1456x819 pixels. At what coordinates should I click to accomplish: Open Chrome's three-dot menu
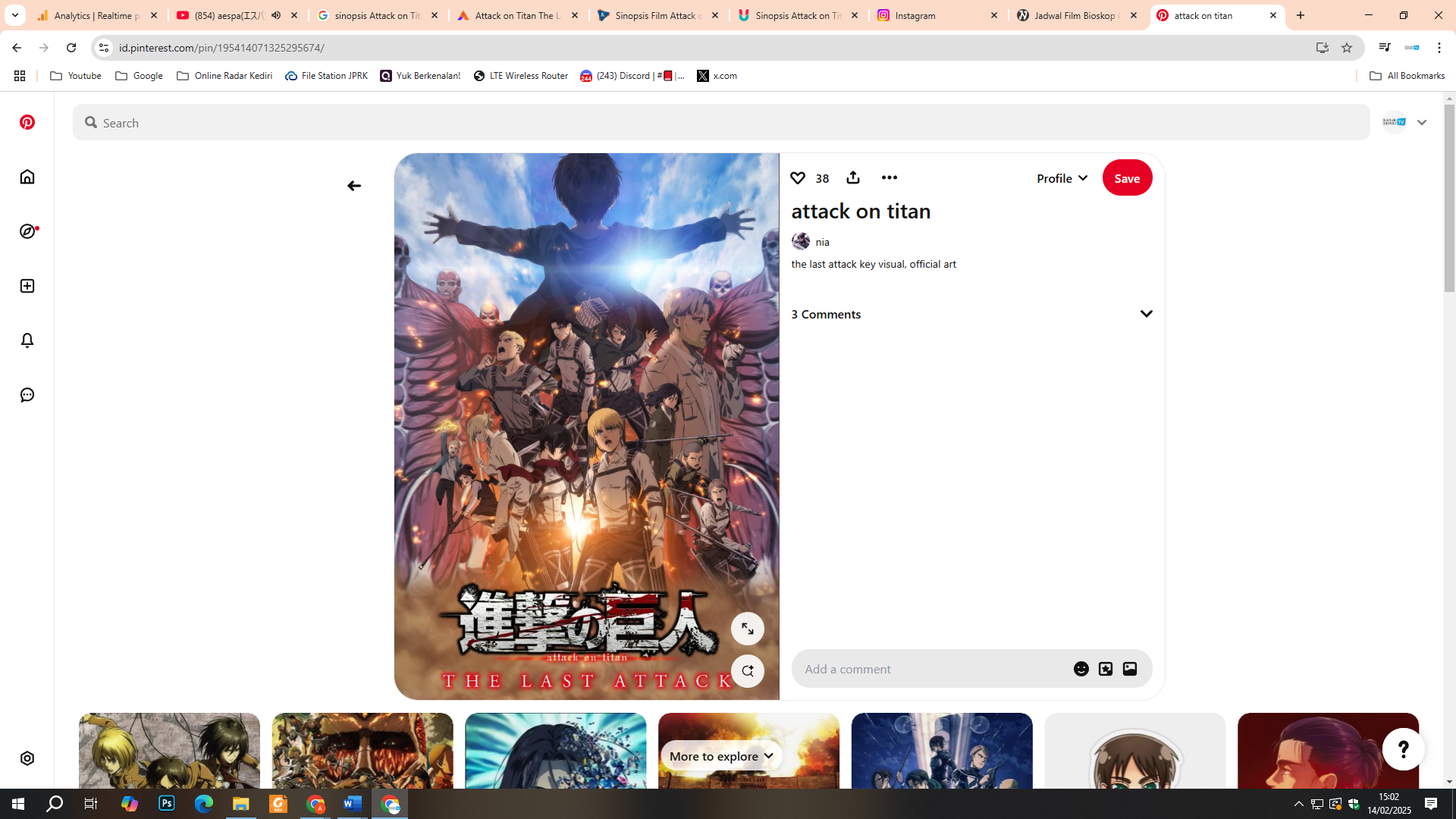[1439, 48]
